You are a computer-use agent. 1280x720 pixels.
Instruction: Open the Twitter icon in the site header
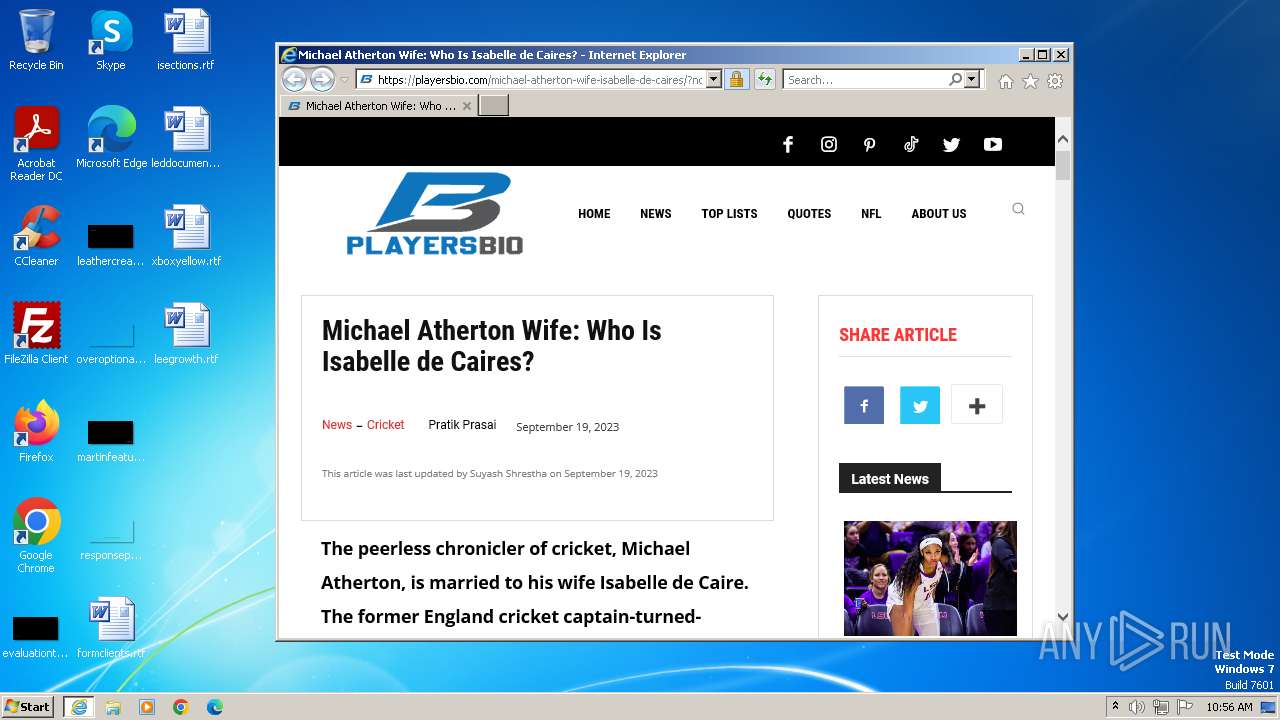pos(951,144)
